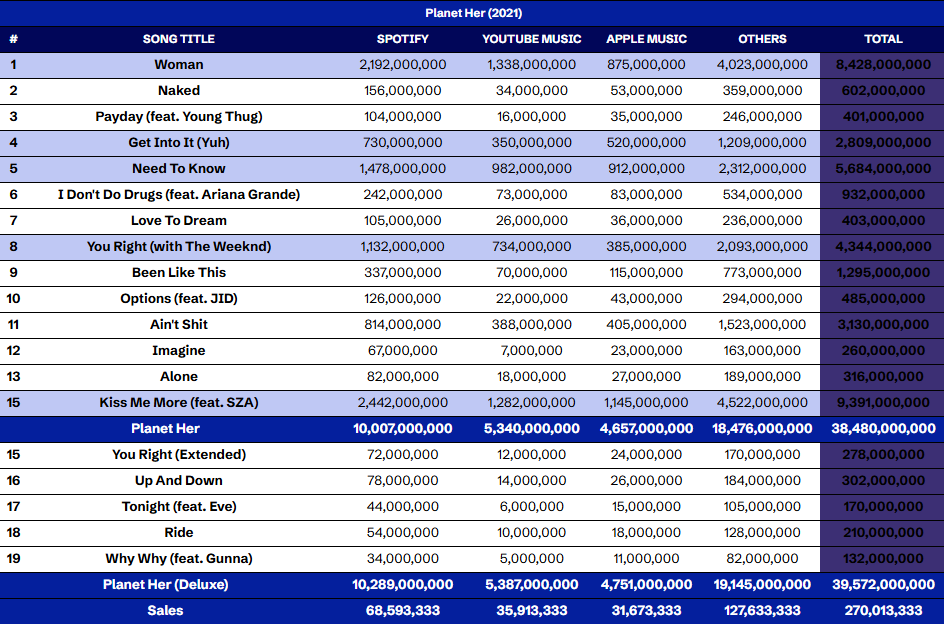
Task: Click track number 19 cell
Action: coord(13,558)
